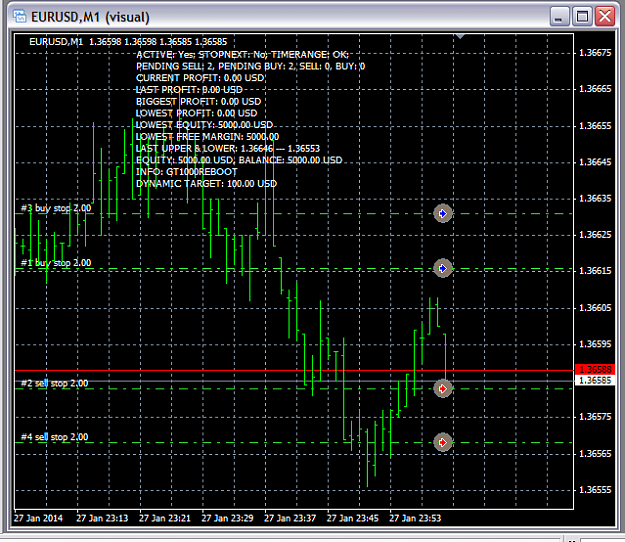The height and width of the screenshot is (542, 625).
Task: Close the EURUSD,M1 chart window
Action: pyautogui.click(x=605, y=17)
